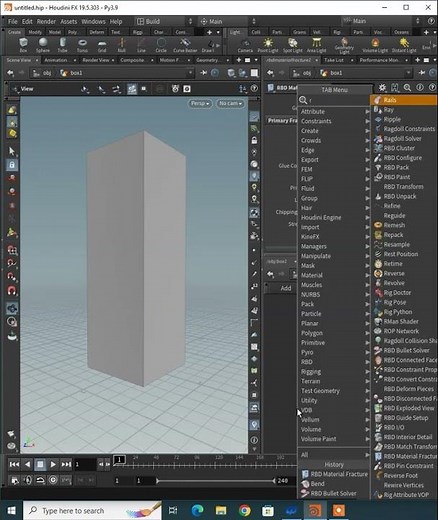Play the timeline backward
The height and width of the screenshot is (520, 438).
[x=27, y=464]
